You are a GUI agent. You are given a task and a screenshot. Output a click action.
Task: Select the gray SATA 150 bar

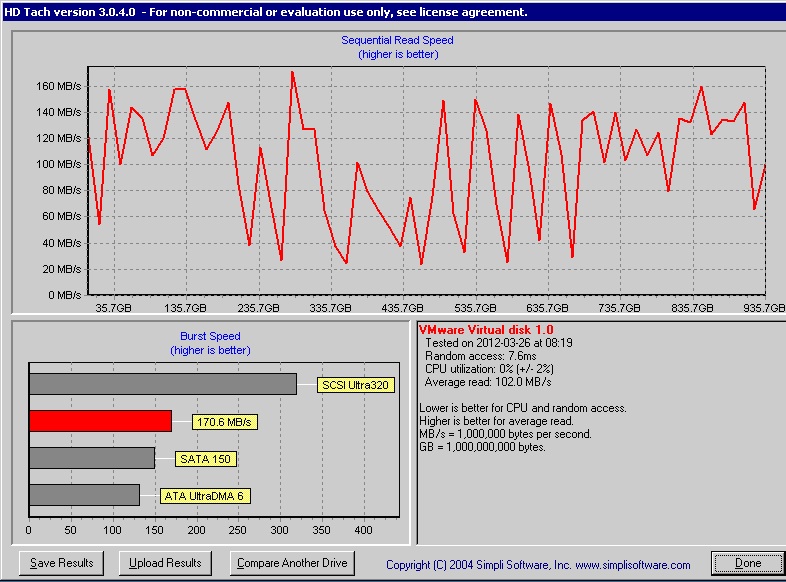pyautogui.click(x=92, y=458)
